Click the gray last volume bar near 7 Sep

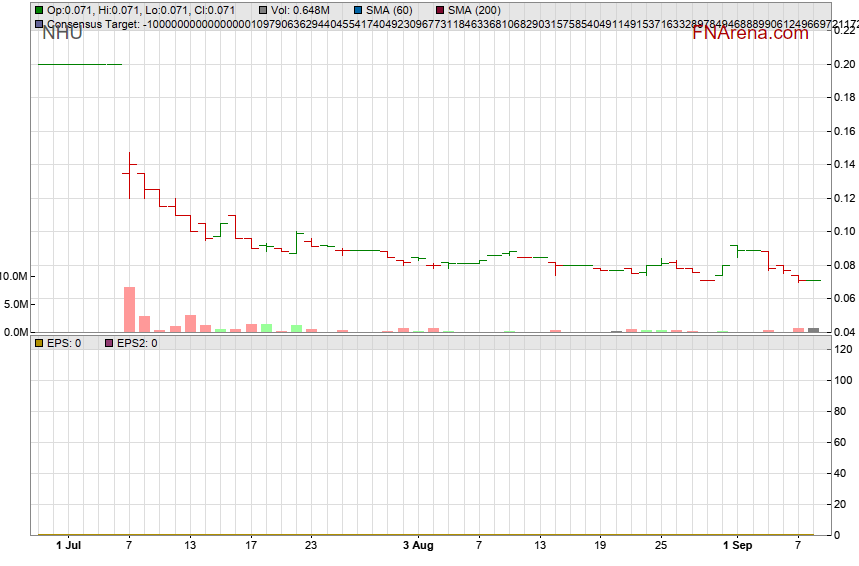pos(814,330)
